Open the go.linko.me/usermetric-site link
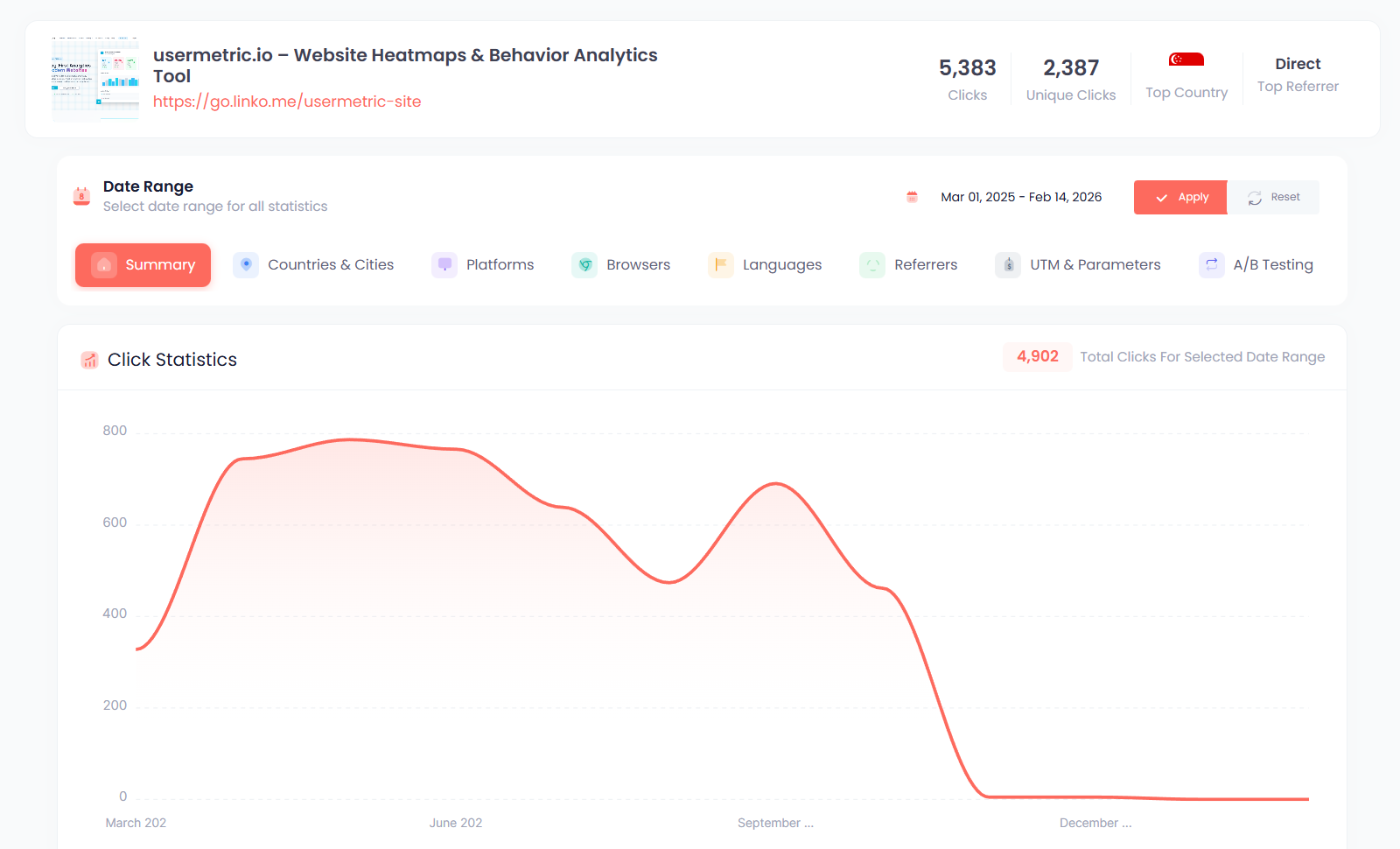 [x=287, y=101]
